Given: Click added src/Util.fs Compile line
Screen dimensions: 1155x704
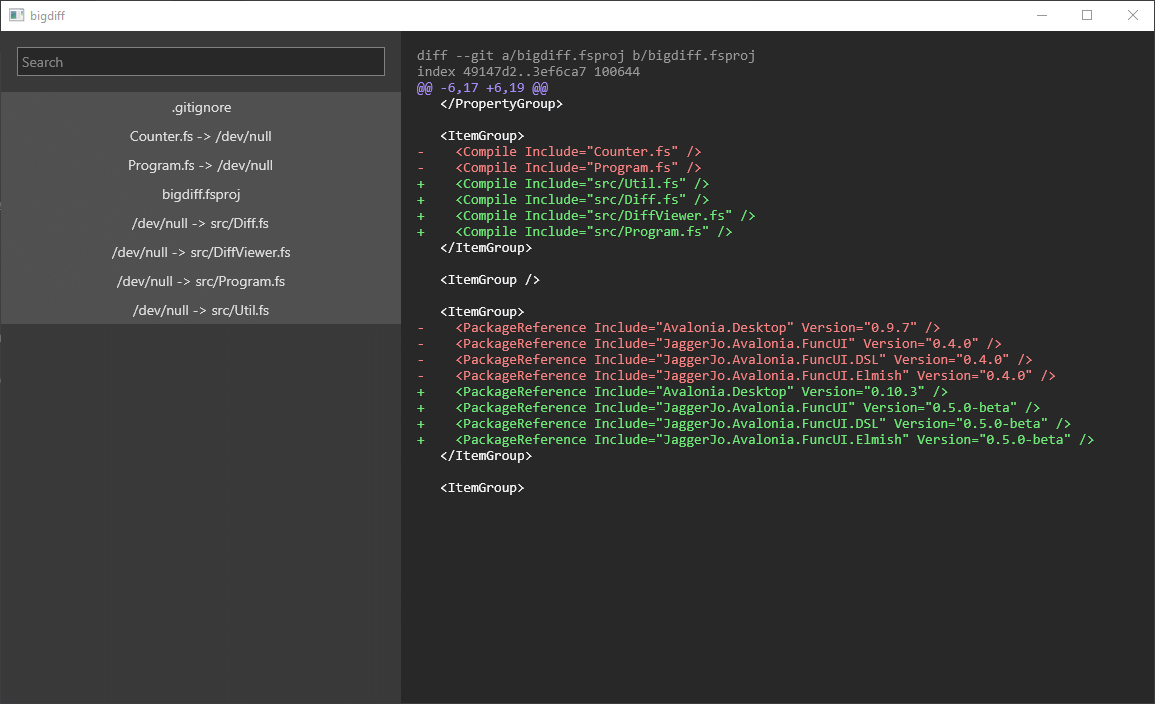Looking at the screenshot, I should coord(563,184).
